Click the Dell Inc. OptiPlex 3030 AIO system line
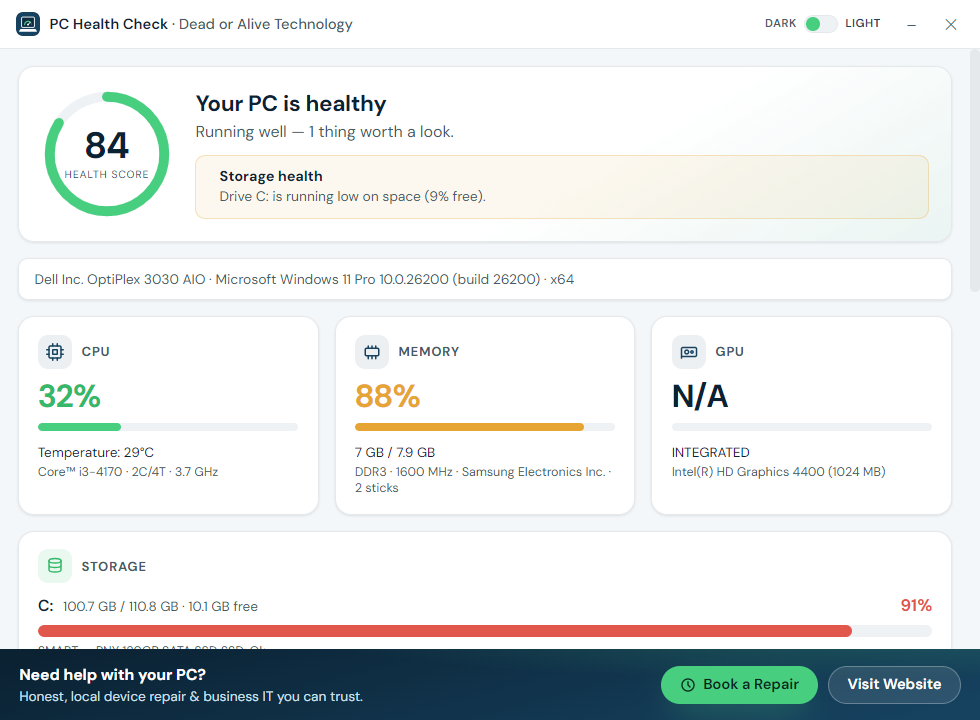 coord(304,279)
